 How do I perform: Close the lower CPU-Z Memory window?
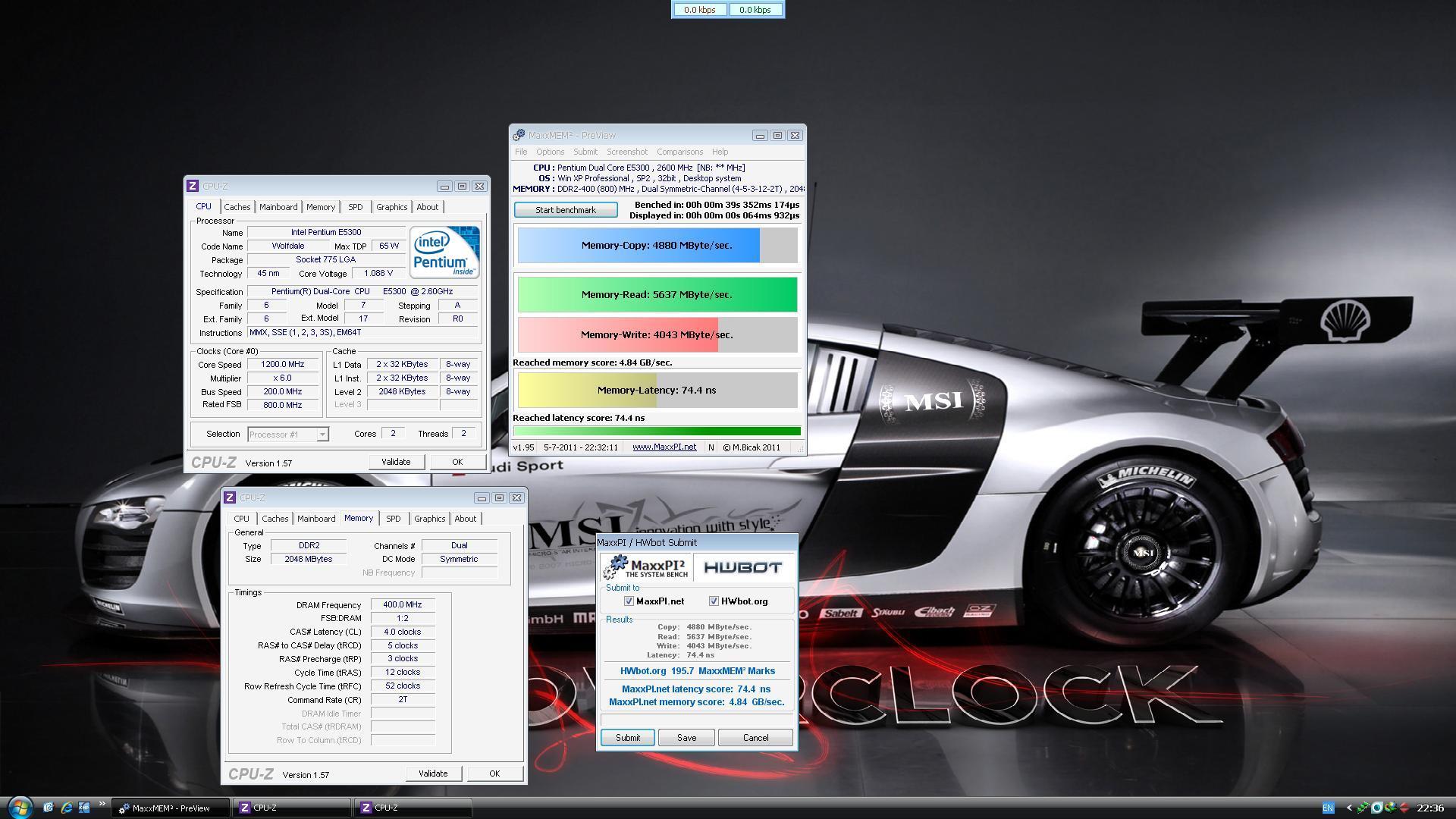pyautogui.click(x=516, y=497)
